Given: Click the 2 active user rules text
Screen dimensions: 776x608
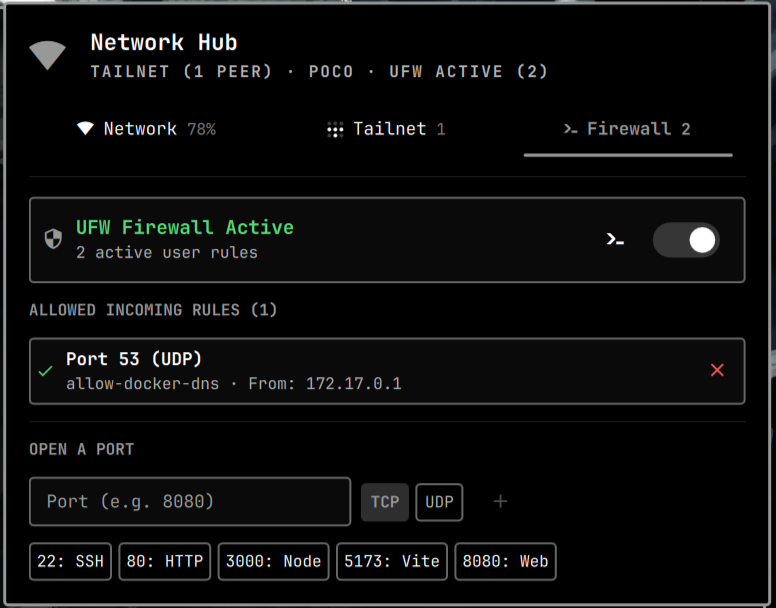Looking at the screenshot, I should click(167, 253).
